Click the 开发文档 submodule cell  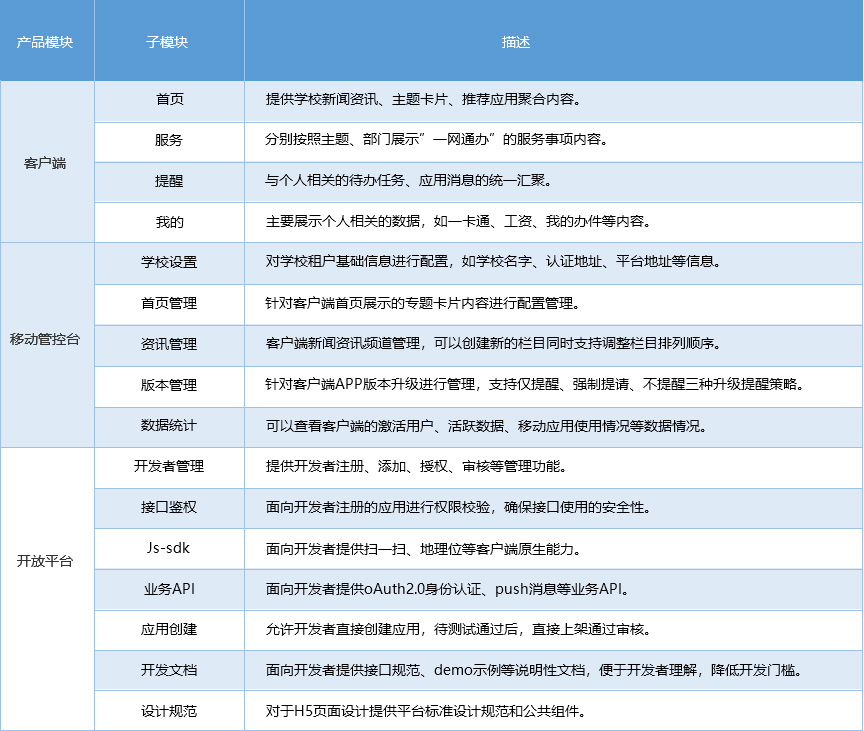click(169, 670)
